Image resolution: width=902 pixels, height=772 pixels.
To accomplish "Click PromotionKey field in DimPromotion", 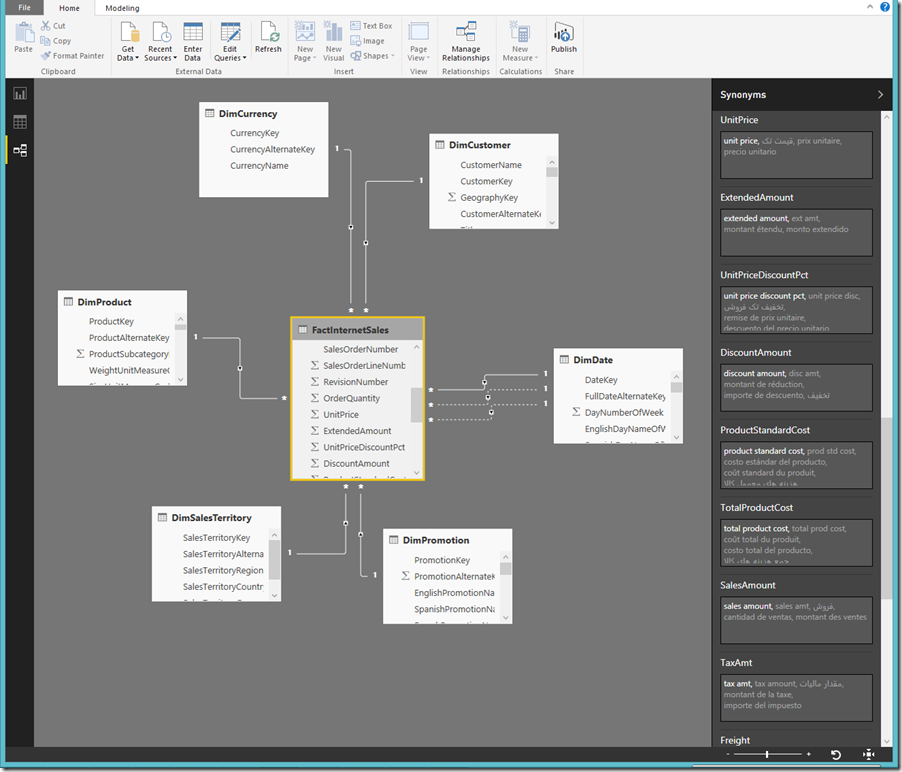I will (x=442, y=560).
